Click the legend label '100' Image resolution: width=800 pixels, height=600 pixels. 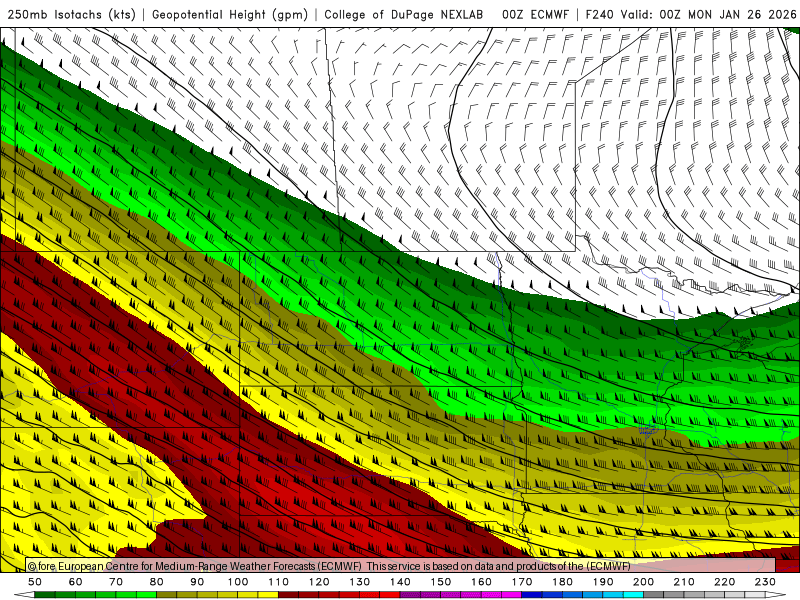(x=238, y=582)
